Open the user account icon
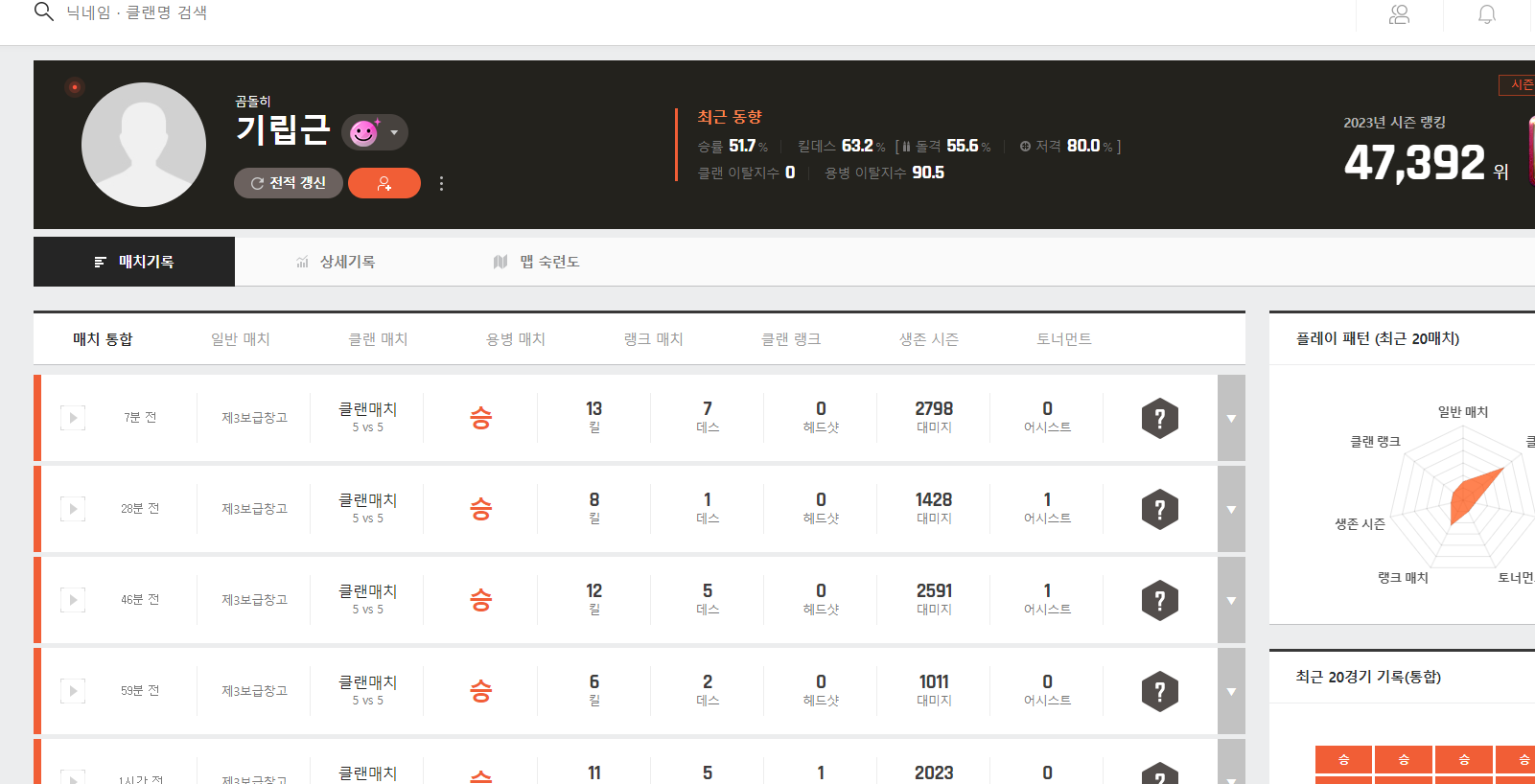The image size is (1535, 784). click(1399, 14)
